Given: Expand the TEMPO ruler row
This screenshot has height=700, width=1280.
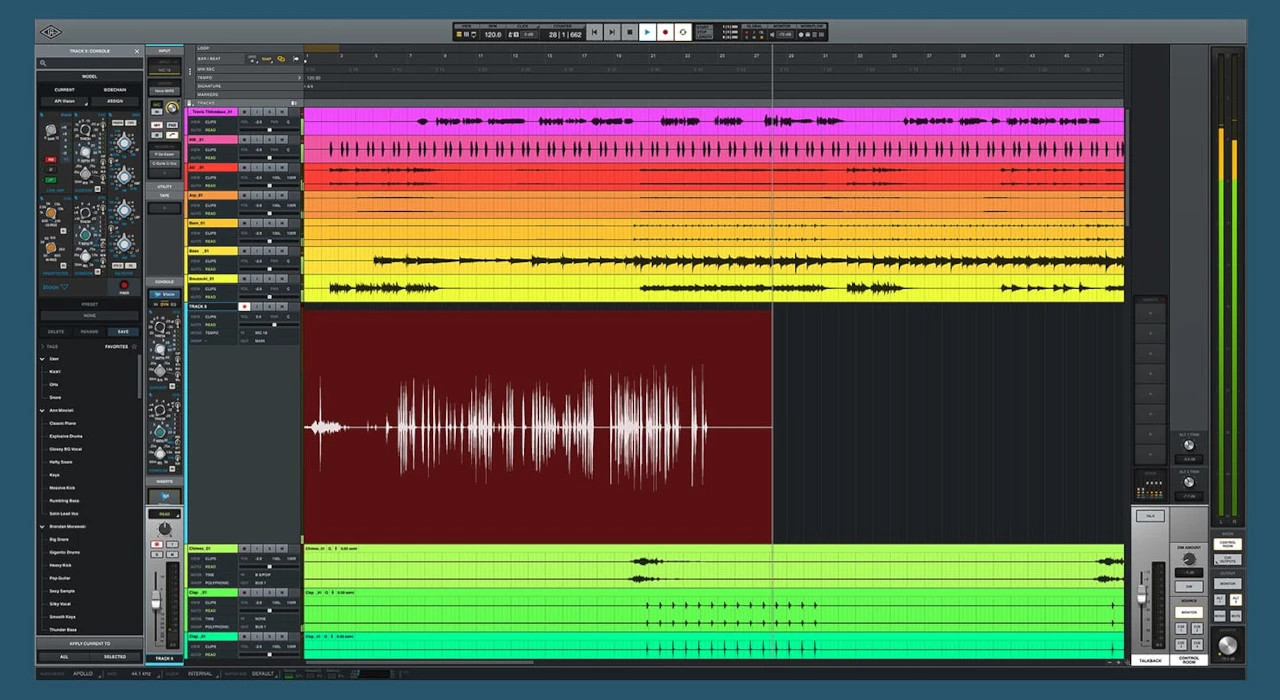Looking at the screenshot, I should 298,77.
